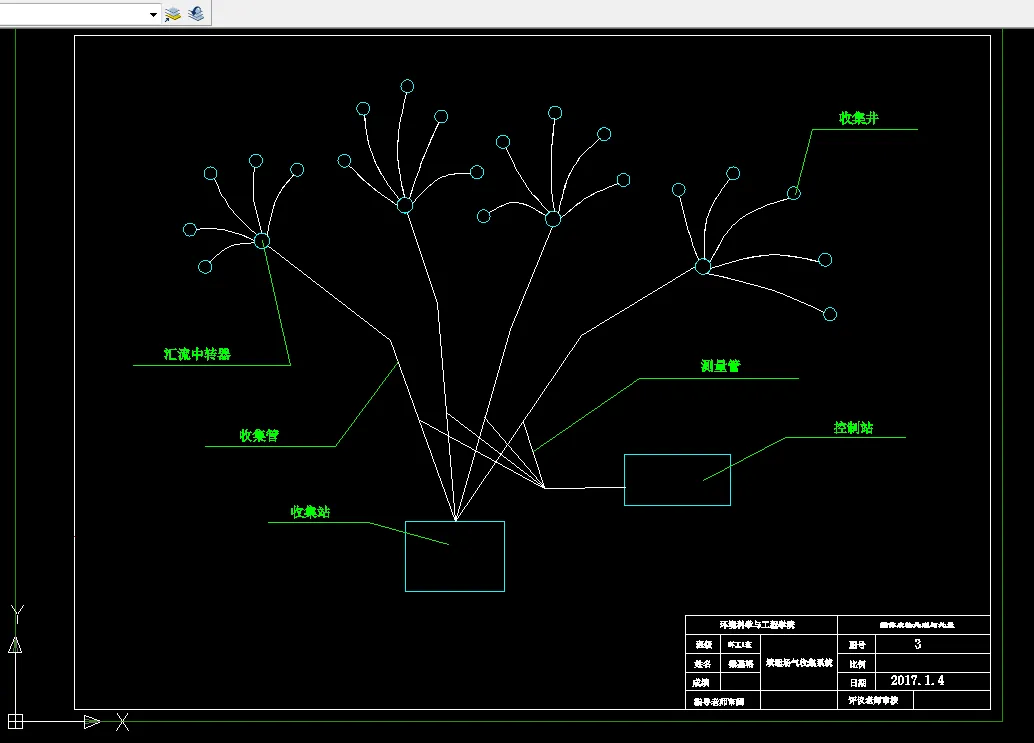Screen dimensions: 1034x743
Task: Open the layer list dropdown arrow
Action: click(x=153, y=14)
